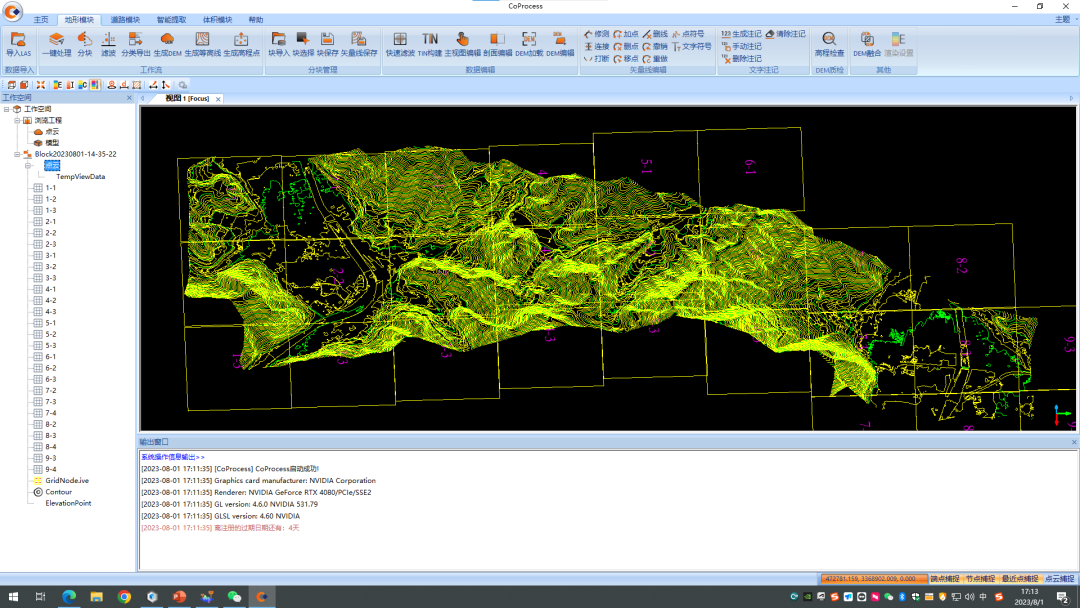Select the 分块 block-splitting tool
The height and width of the screenshot is (608, 1080).
85,44
